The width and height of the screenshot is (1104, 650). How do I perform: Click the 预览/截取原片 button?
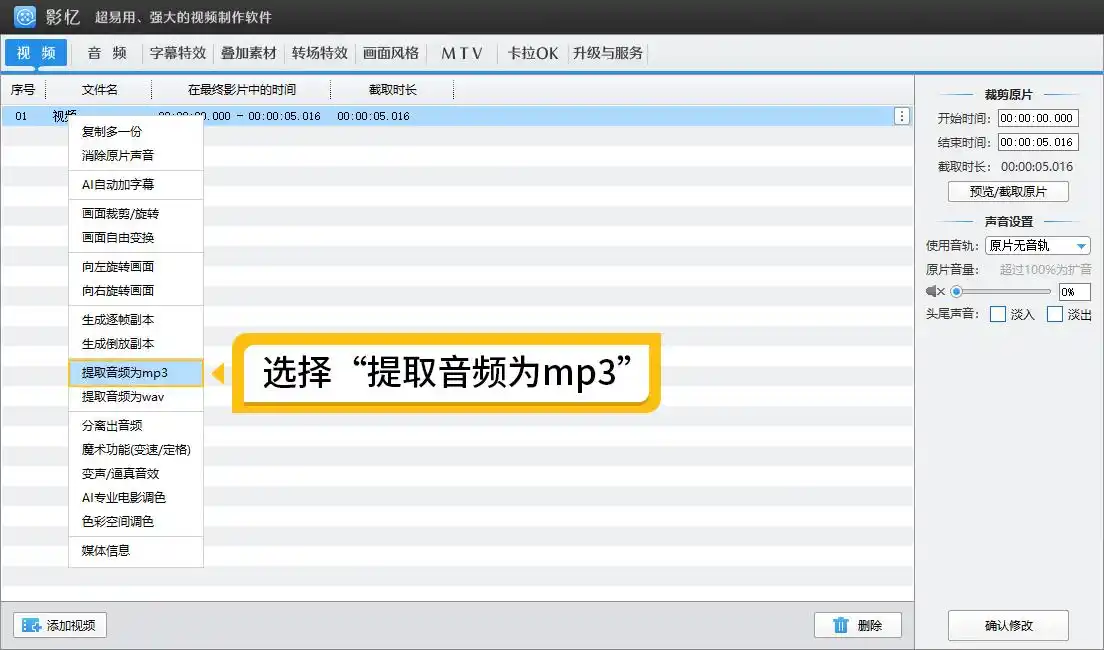pyautogui.click(x=1008, y=192)
